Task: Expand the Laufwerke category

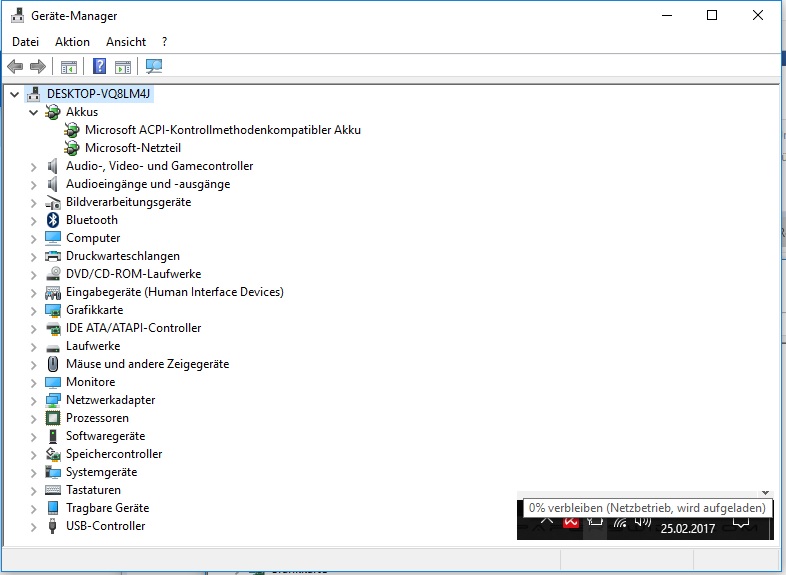Action: point(34,347)
